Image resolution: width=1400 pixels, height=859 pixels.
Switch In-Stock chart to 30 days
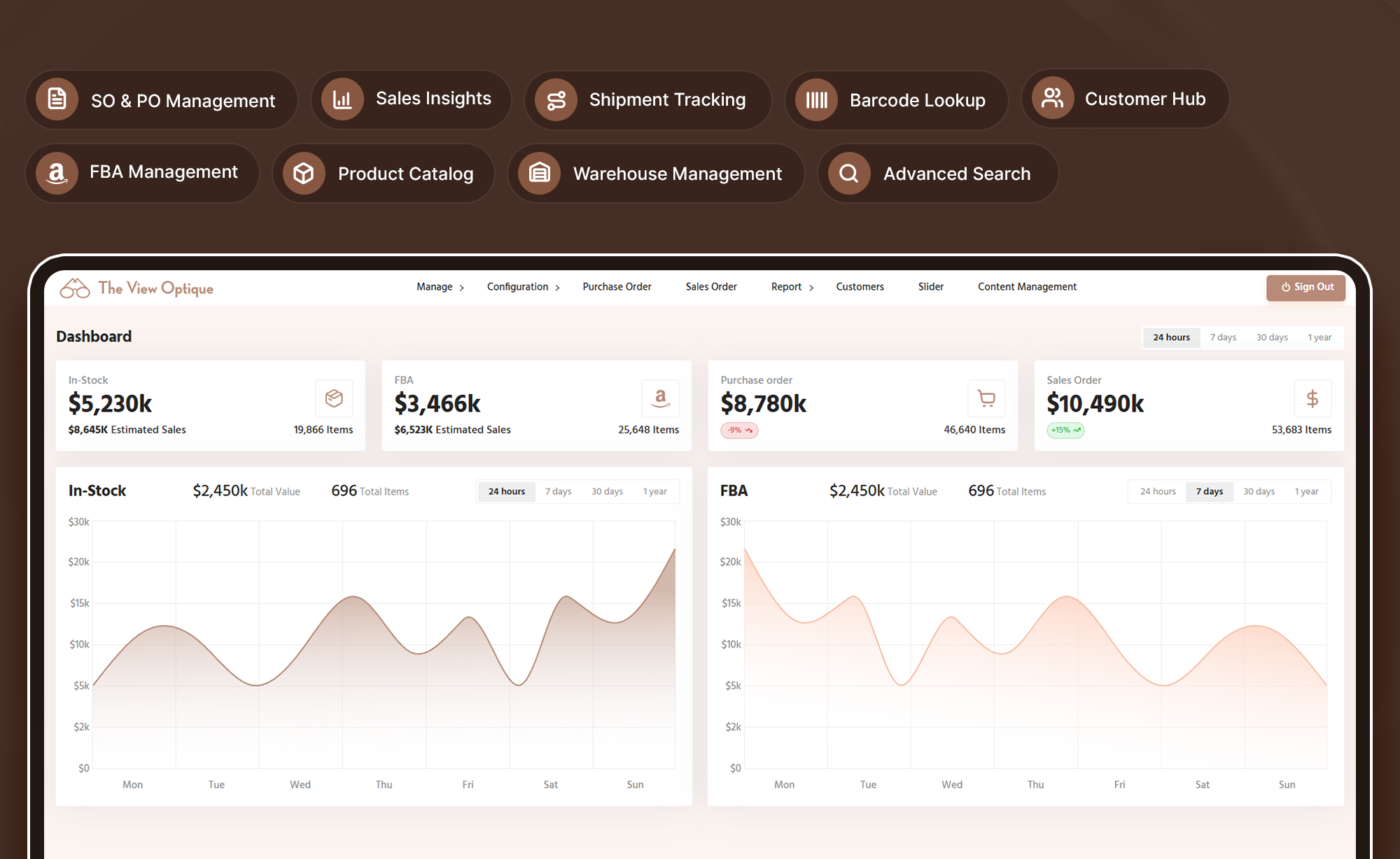607,491
